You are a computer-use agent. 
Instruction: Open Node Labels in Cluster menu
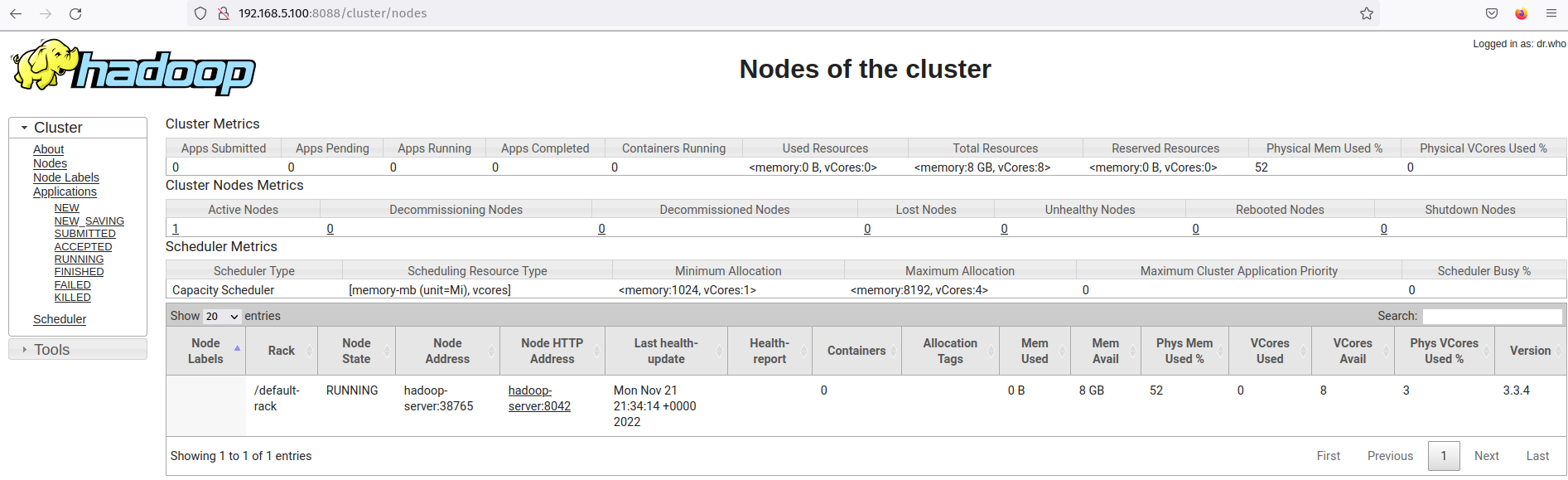66,177
